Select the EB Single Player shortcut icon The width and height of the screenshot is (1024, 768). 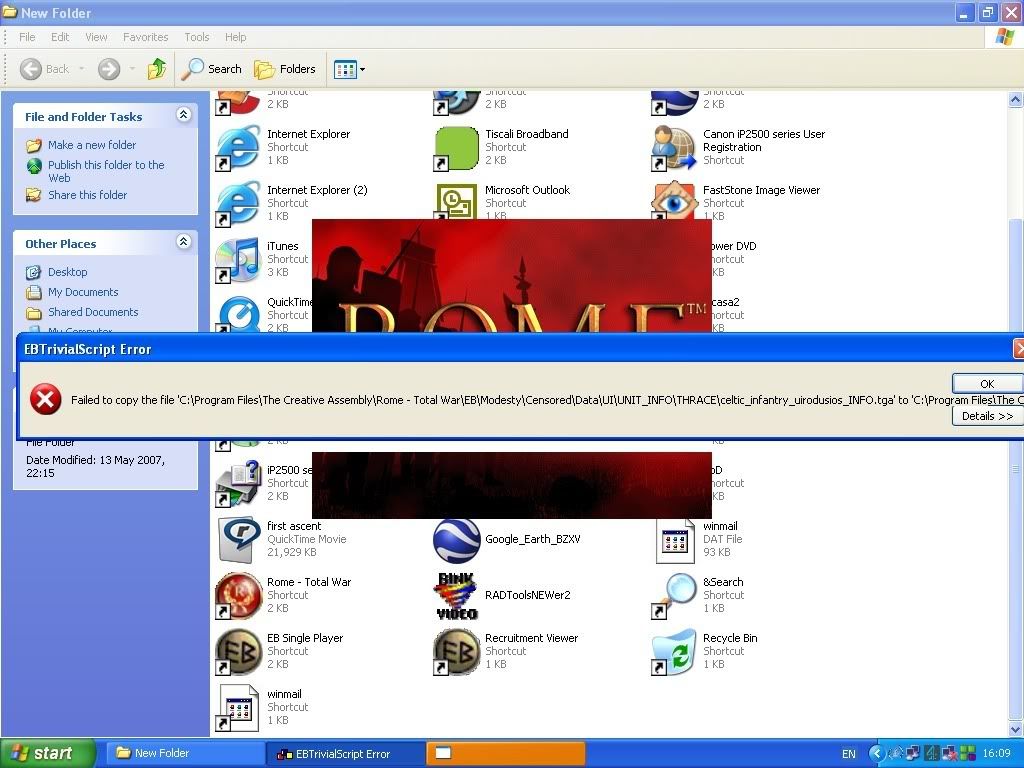[x=238, y=653]
